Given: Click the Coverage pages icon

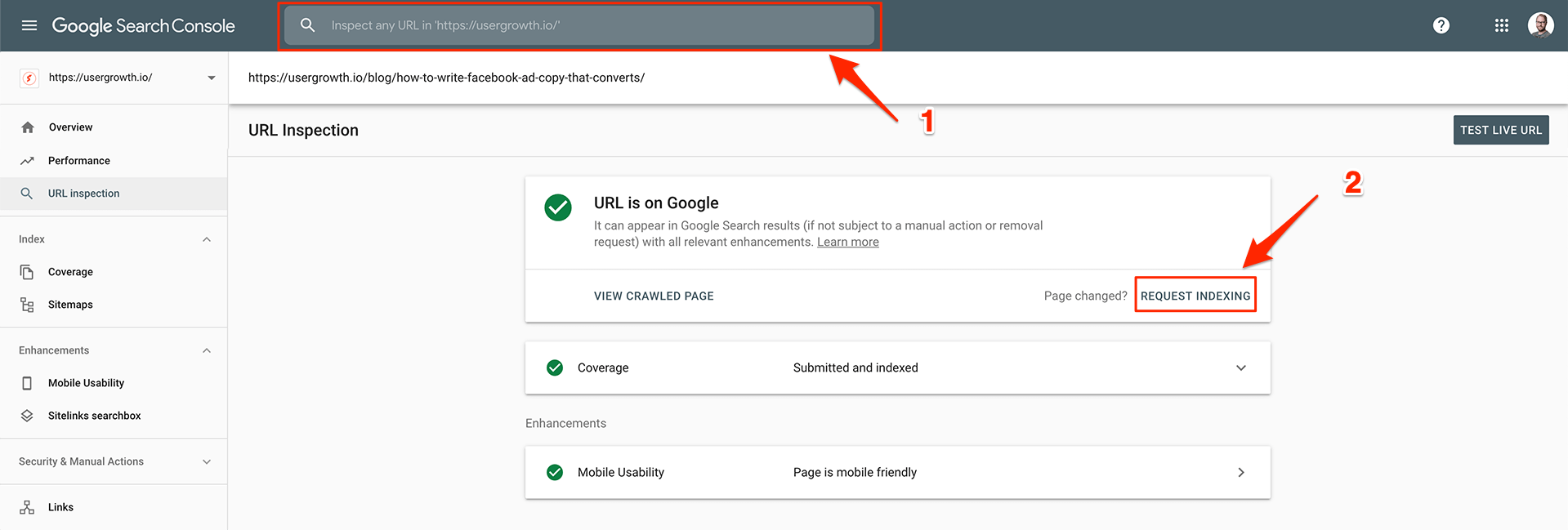Looking at the screenshot, I should point(27,272).
